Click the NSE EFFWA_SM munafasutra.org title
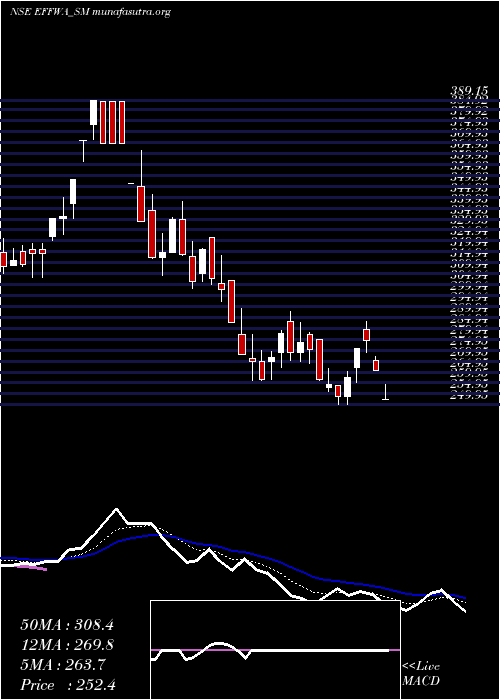Image resolution: width=500 pixels, height=700 pixels. coord(90,12)
